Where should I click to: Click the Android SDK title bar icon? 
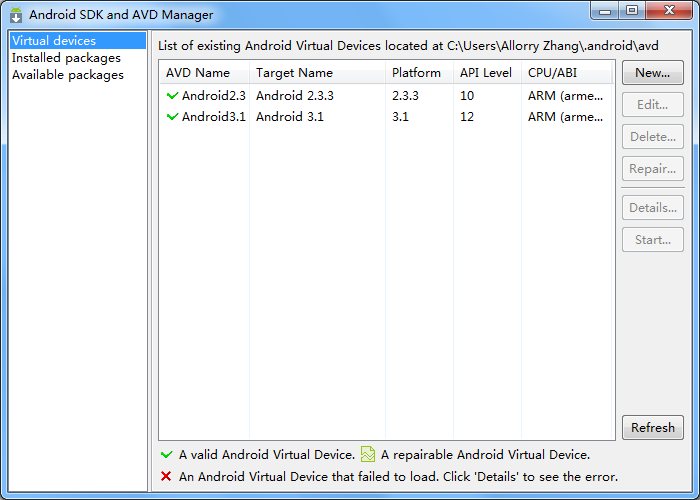16,15
